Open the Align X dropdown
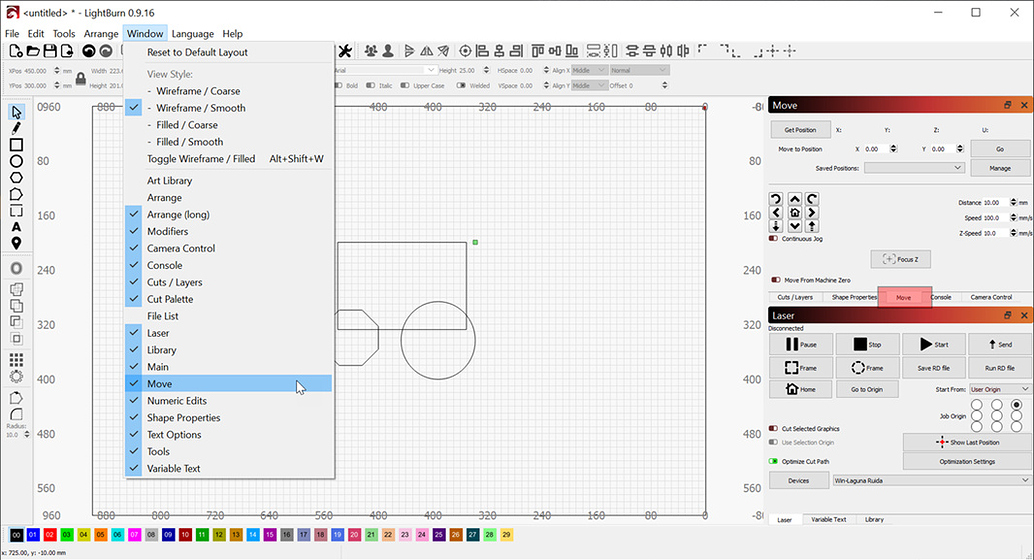Viewport: 1034px width, 560px height. (589, 70)
